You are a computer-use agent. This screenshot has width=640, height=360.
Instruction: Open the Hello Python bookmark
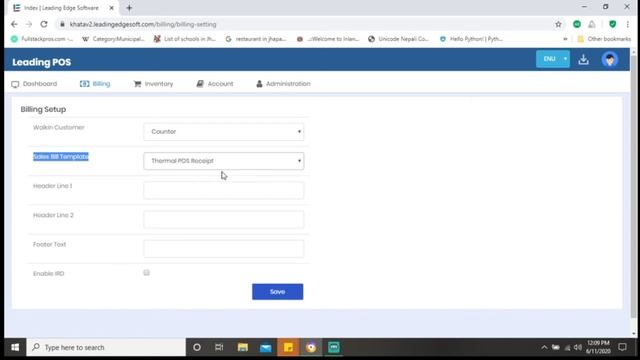471,39
